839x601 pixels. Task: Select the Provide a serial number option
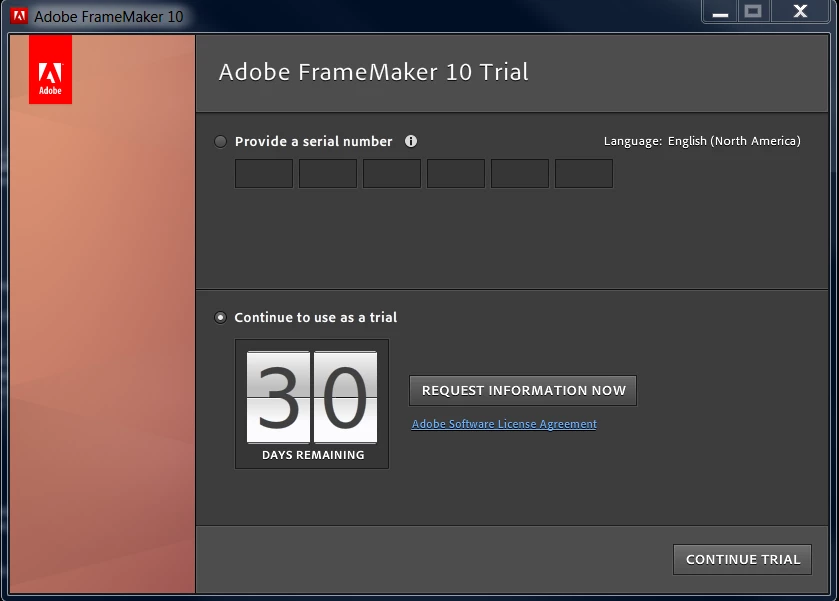(x=220, y=141)
